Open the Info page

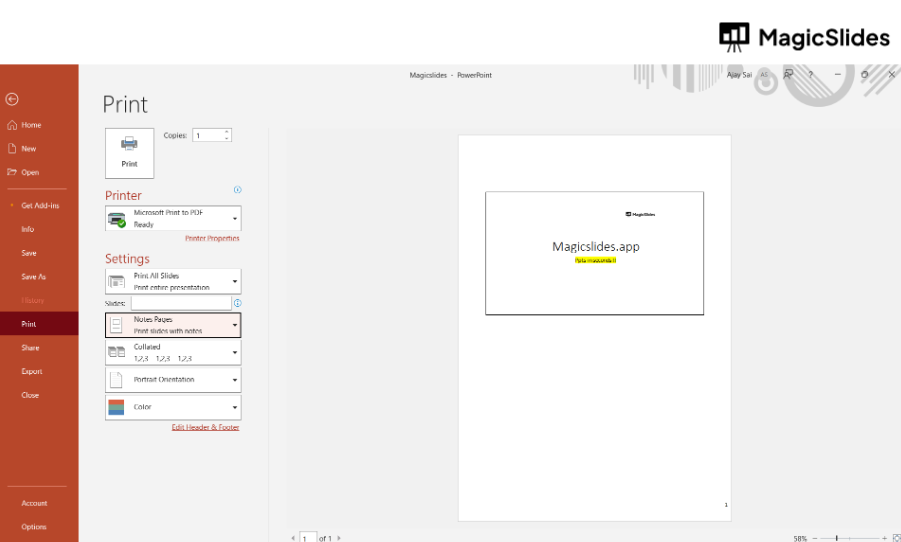(28, 229)
